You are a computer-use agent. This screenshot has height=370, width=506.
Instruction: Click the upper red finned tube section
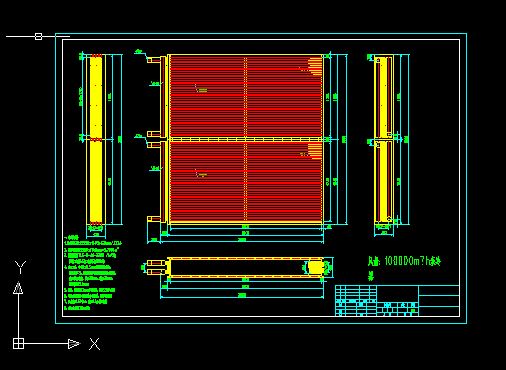[x=246, y=95]
